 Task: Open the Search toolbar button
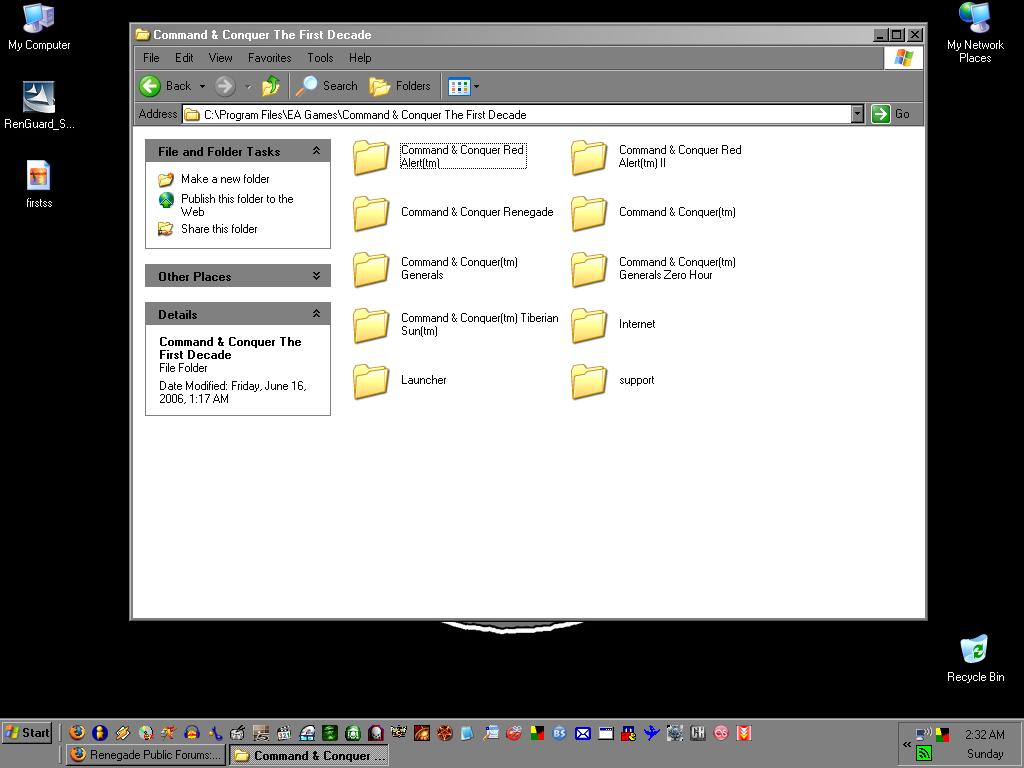(x=327, y=86)
